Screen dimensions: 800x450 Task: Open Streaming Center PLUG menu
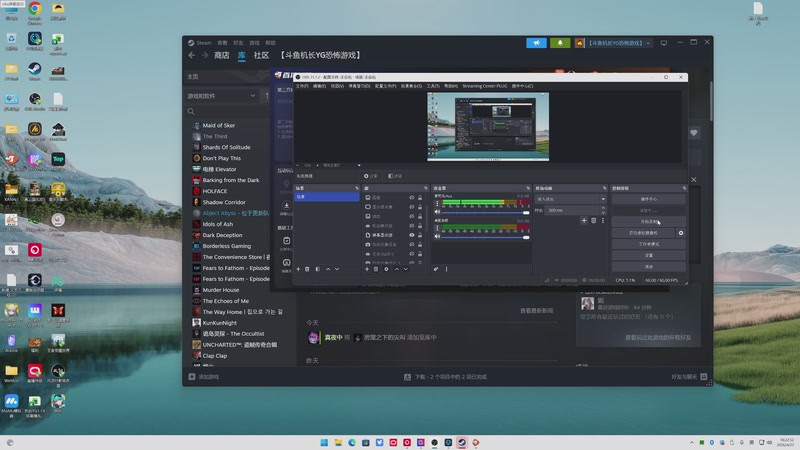[485, 86]
